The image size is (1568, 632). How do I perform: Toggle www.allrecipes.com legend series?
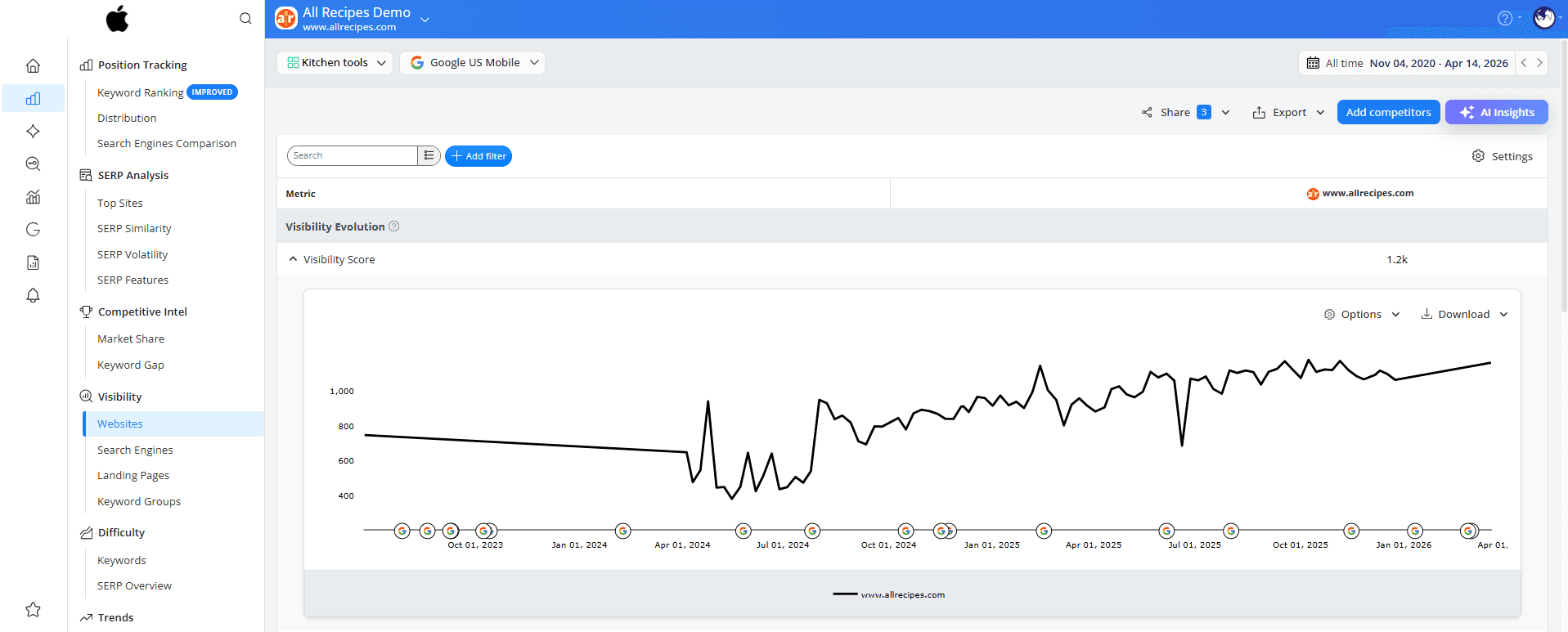coord(889,594)
